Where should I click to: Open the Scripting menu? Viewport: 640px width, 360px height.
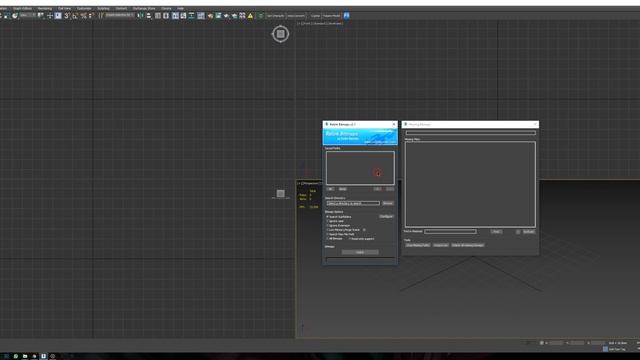pyautogui.click(x=103, y=8)
